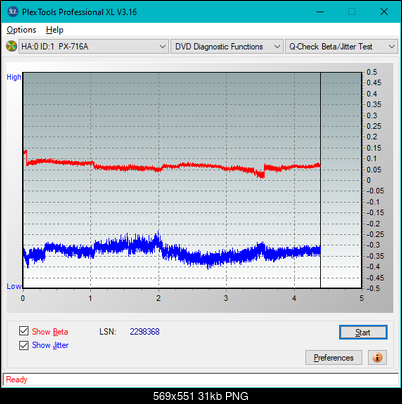Minimize the PlexTools window
The width and height of the screenshot is (402, 404).
tap(320, 12)
